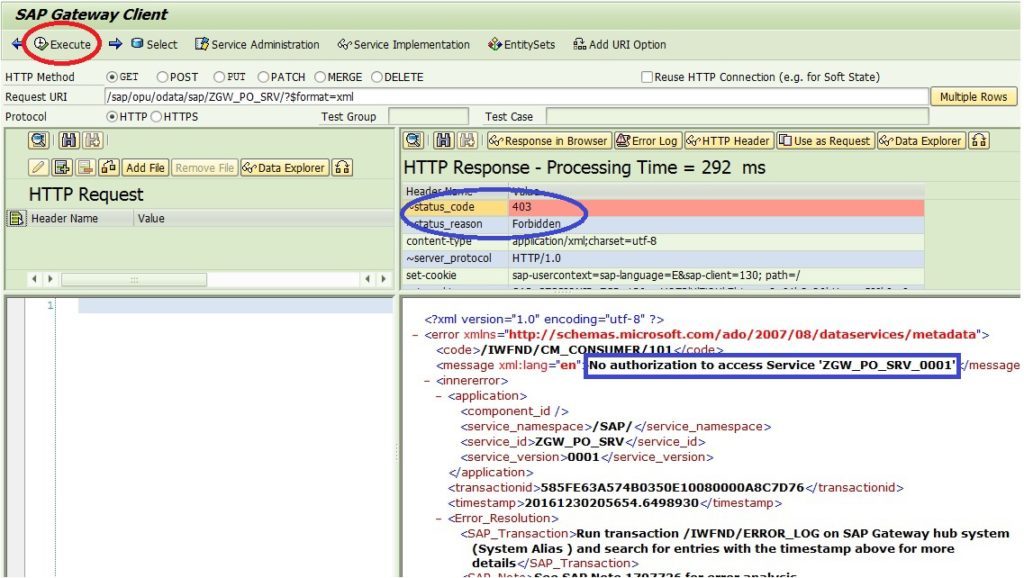Click the binoculars Find icon in HTTP Request pane
The width and height of the screenshot is (1024, 578).
(x=69, y=140)
